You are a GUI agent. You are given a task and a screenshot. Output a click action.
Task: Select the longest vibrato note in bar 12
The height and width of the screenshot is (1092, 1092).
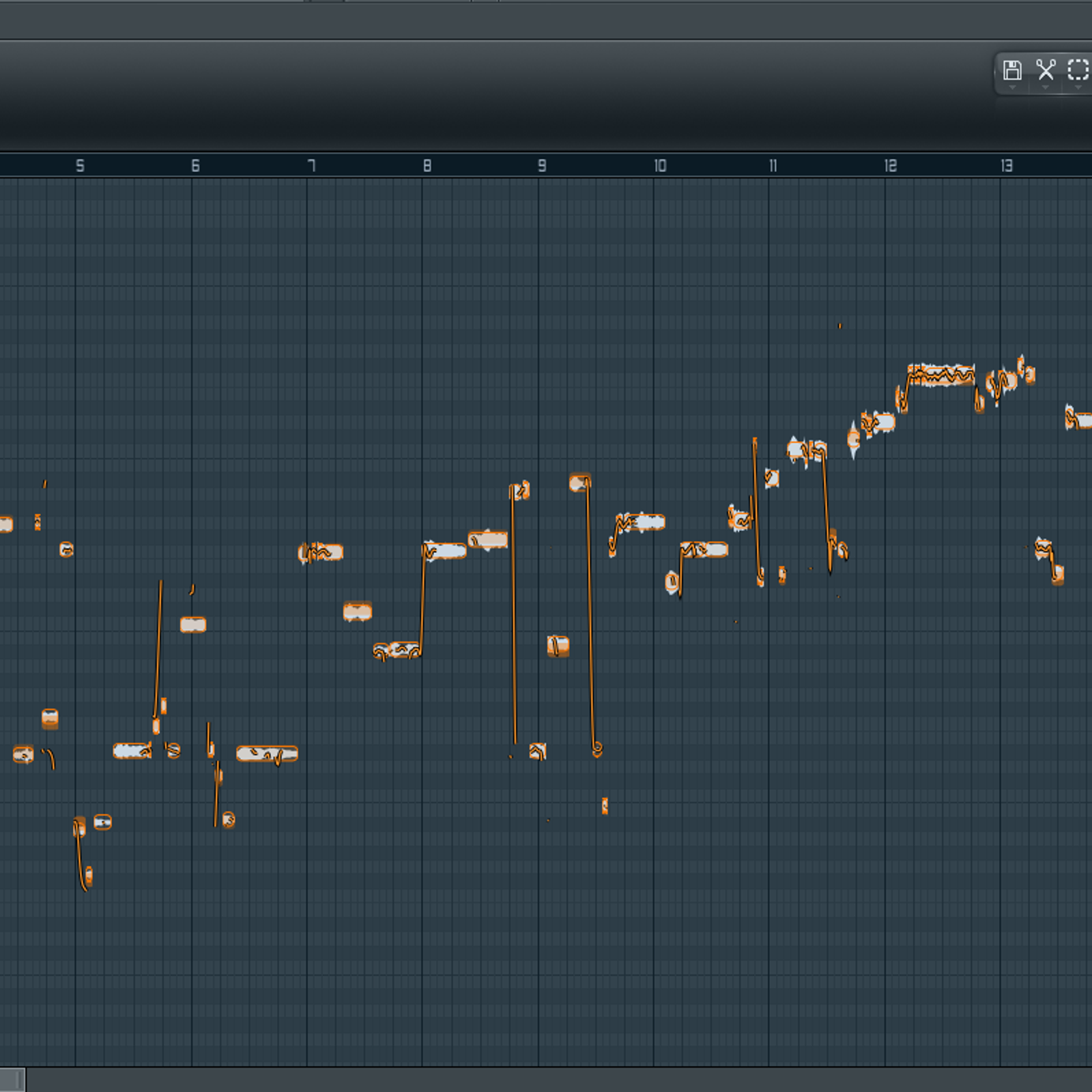(x=941, y=375)
